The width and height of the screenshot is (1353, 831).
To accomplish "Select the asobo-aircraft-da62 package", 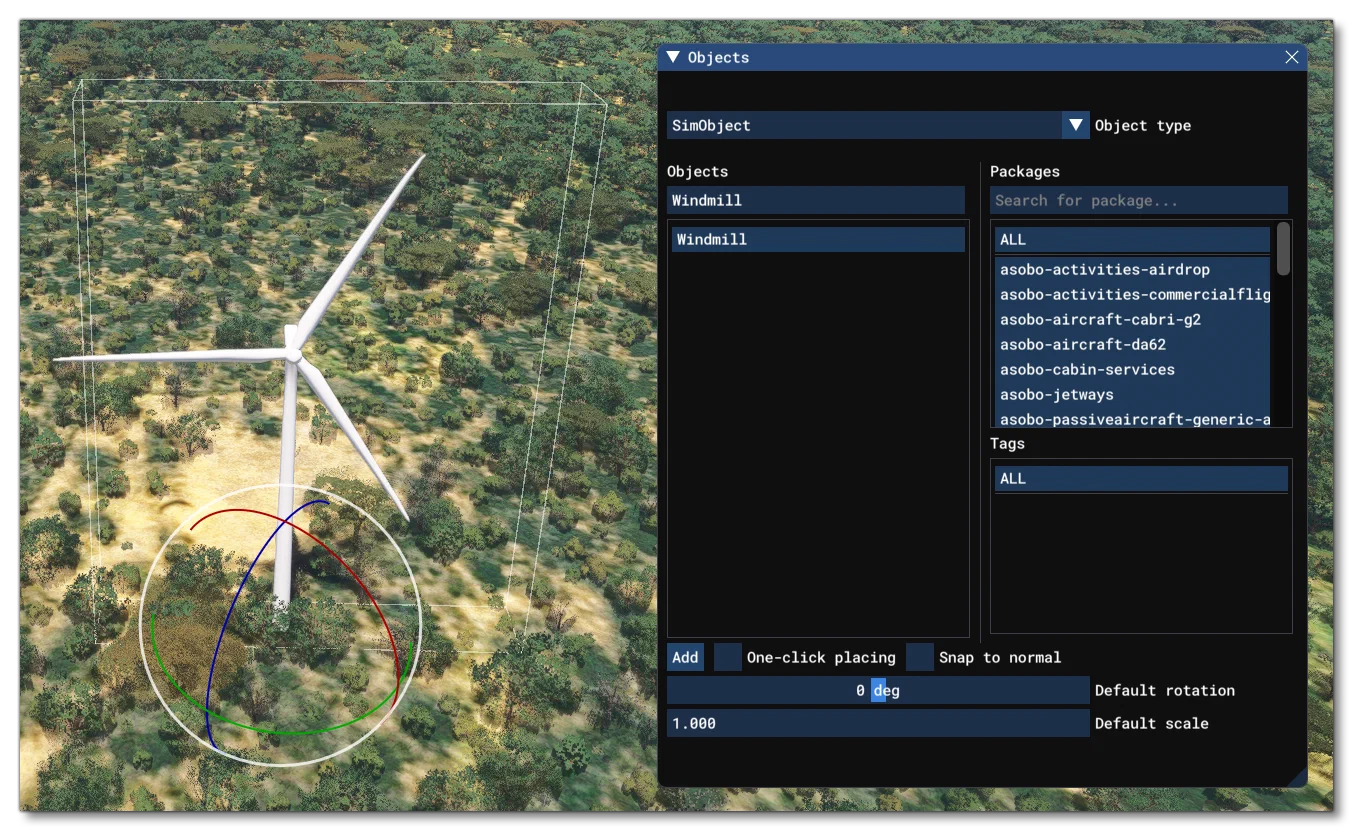I will tap(1132, 345).
